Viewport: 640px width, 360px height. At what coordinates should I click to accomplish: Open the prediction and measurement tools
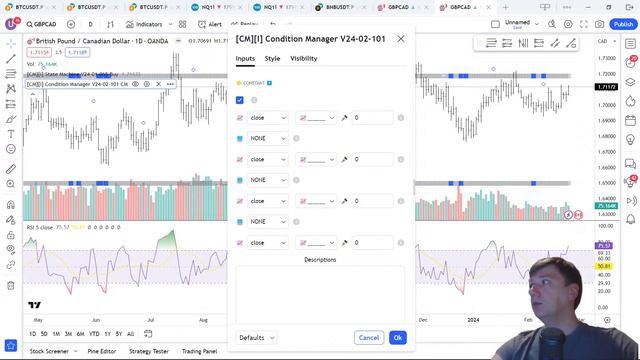click(x=11, y=104)
